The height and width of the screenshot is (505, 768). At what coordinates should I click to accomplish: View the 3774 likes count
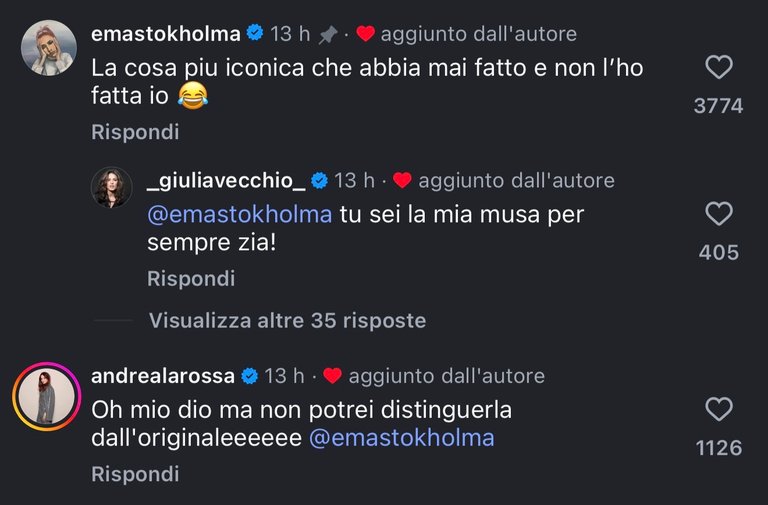point(718,105)
